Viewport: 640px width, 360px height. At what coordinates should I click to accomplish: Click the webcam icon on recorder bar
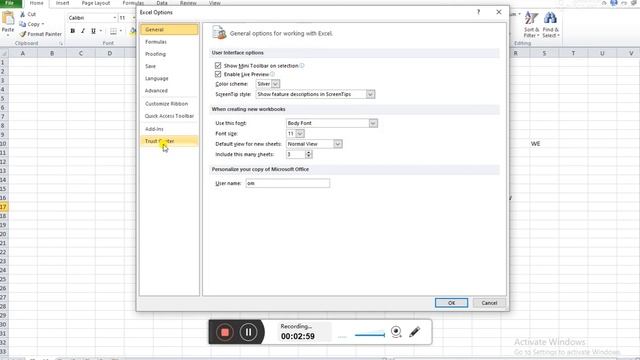(x=396, y=332)
